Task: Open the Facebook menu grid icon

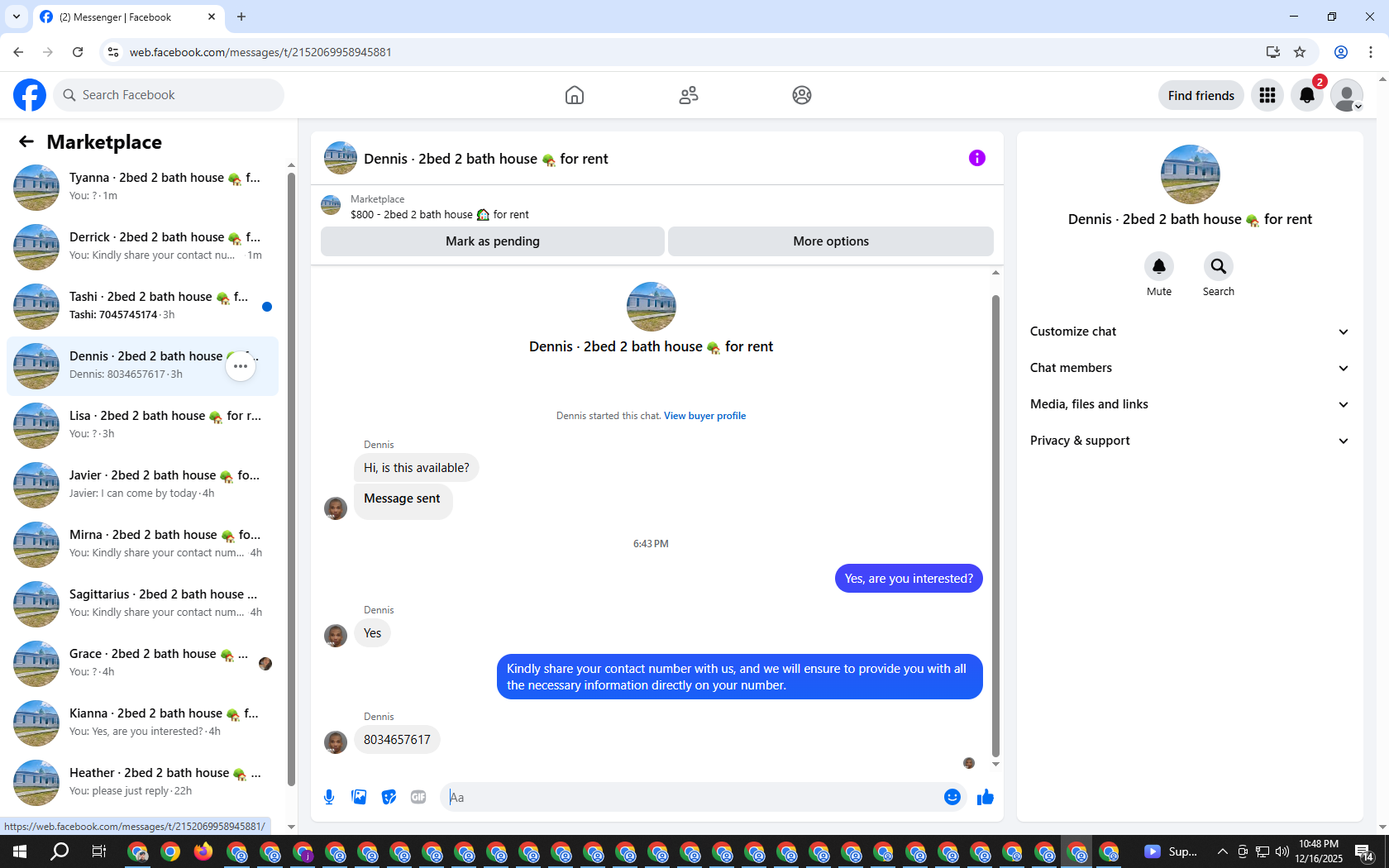Action: pyautogui.click(x=1267, y=95)
